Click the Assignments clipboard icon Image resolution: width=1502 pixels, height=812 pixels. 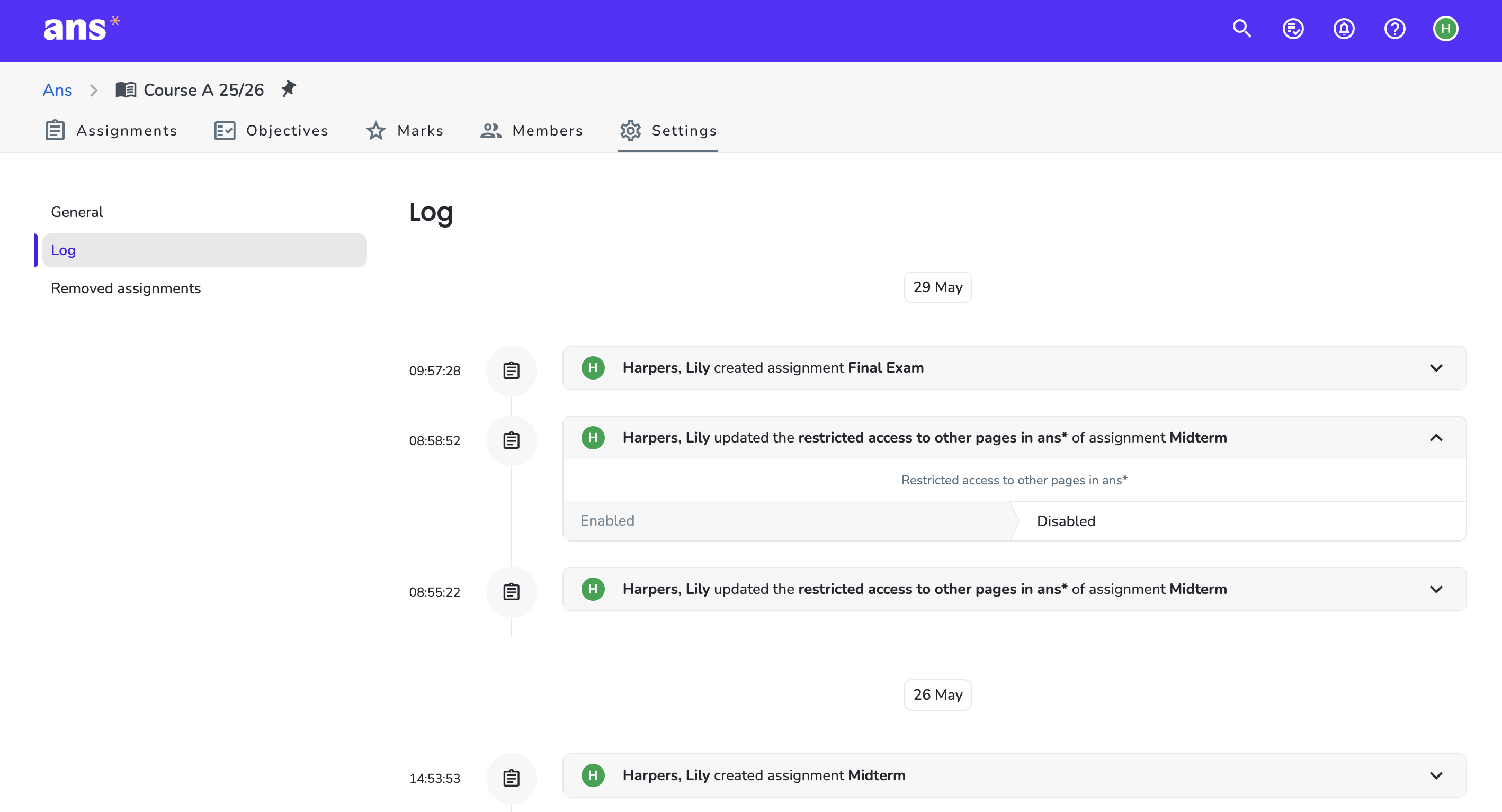55,131
